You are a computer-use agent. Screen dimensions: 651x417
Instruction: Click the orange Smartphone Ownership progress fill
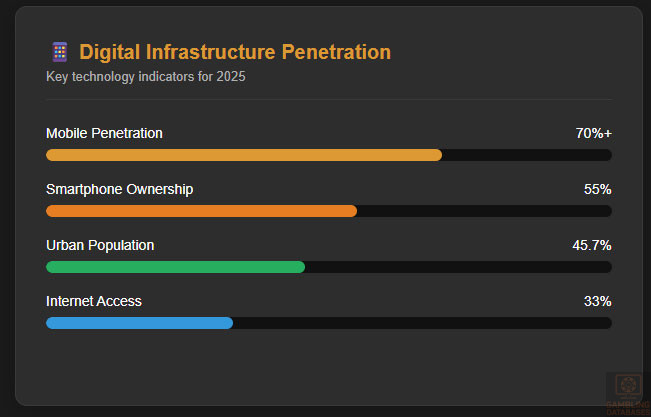(201, 211)
